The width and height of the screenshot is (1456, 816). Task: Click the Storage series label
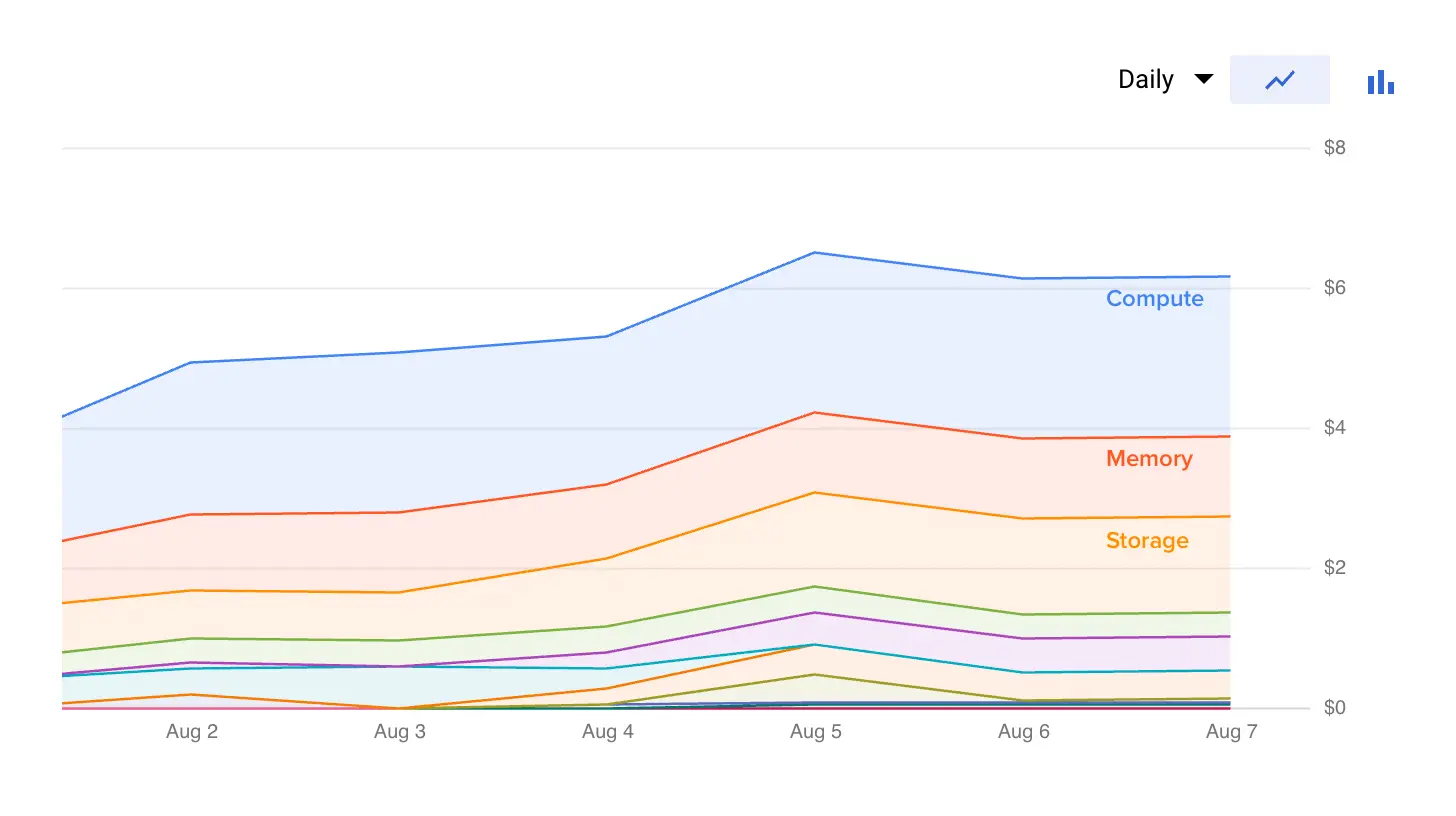(x=1147, y=541)
